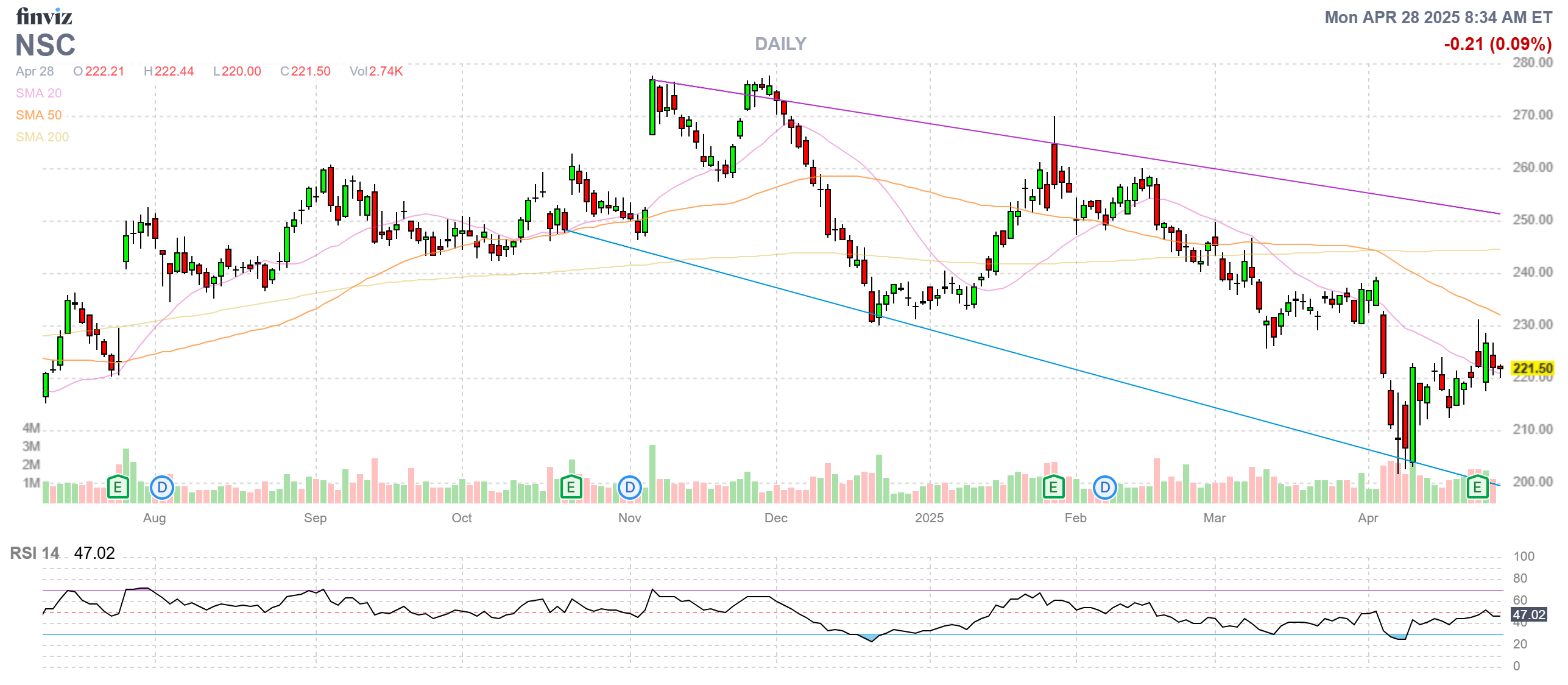Click the earnings E marker in late April

coord(1477,487)
